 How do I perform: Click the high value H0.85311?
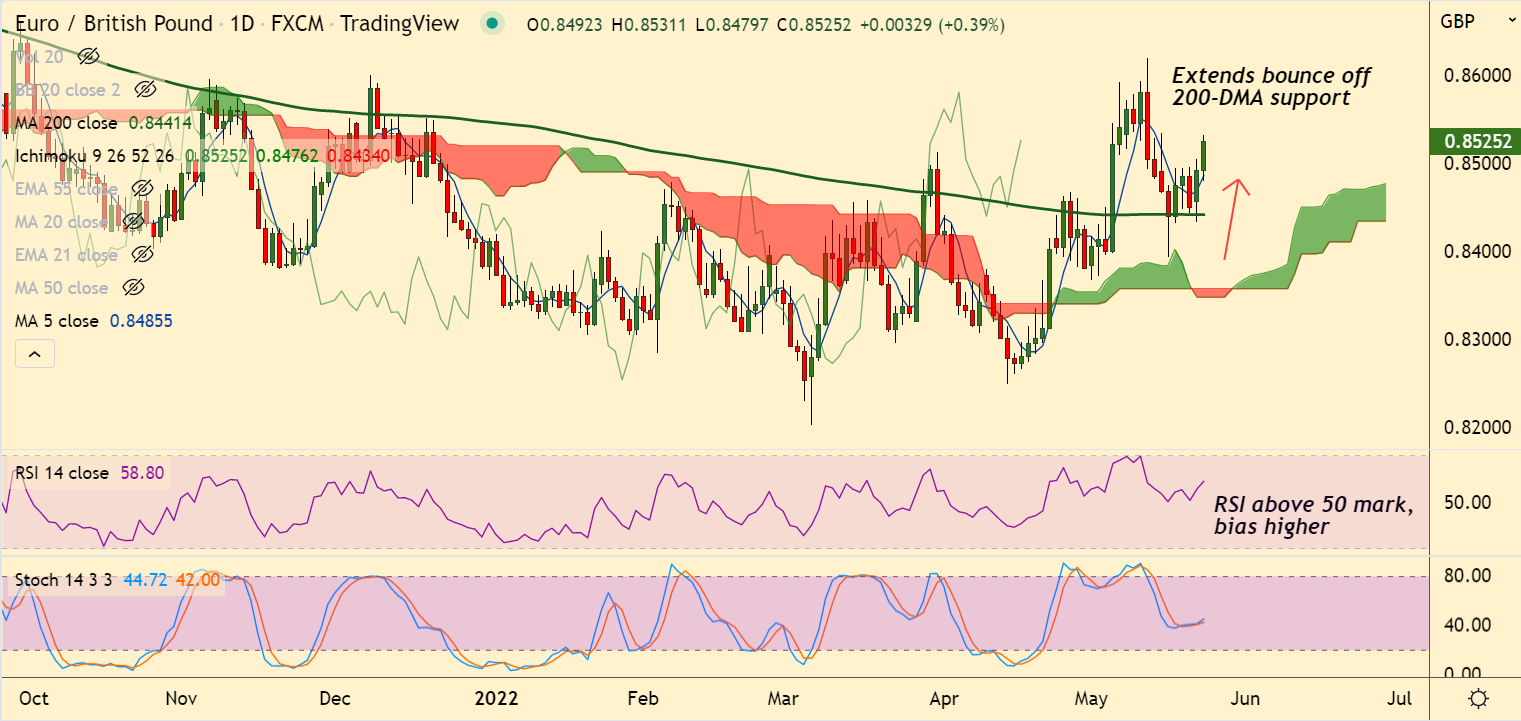pos(652,24)
